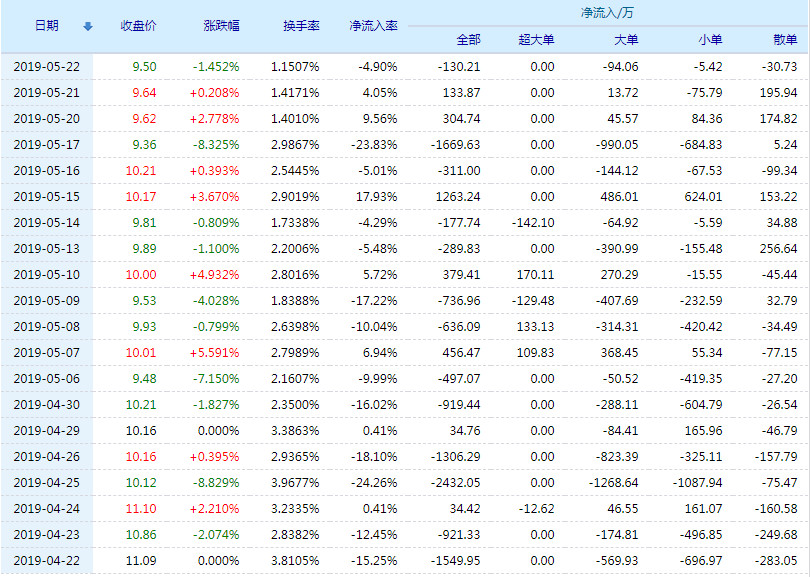Select the 散单 sub-column header
This screenshot has height=577, width=812.
pos(785,40)
